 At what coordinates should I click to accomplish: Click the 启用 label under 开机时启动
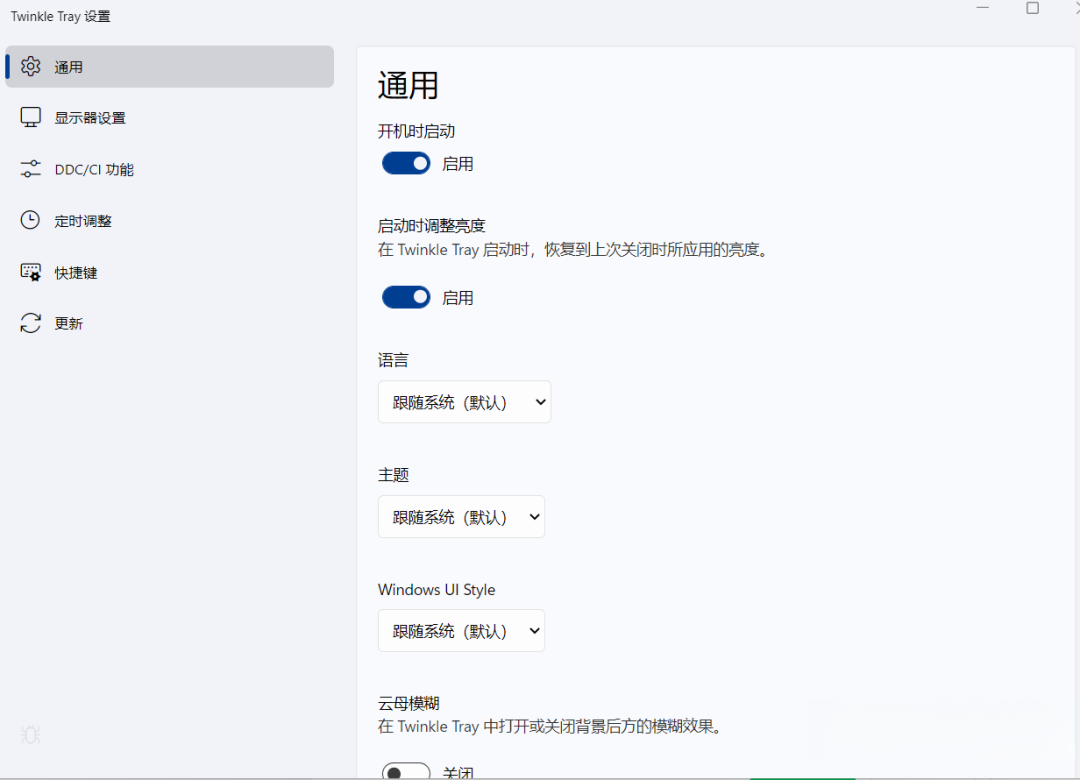pyautogui.click(x=457, y=164)
